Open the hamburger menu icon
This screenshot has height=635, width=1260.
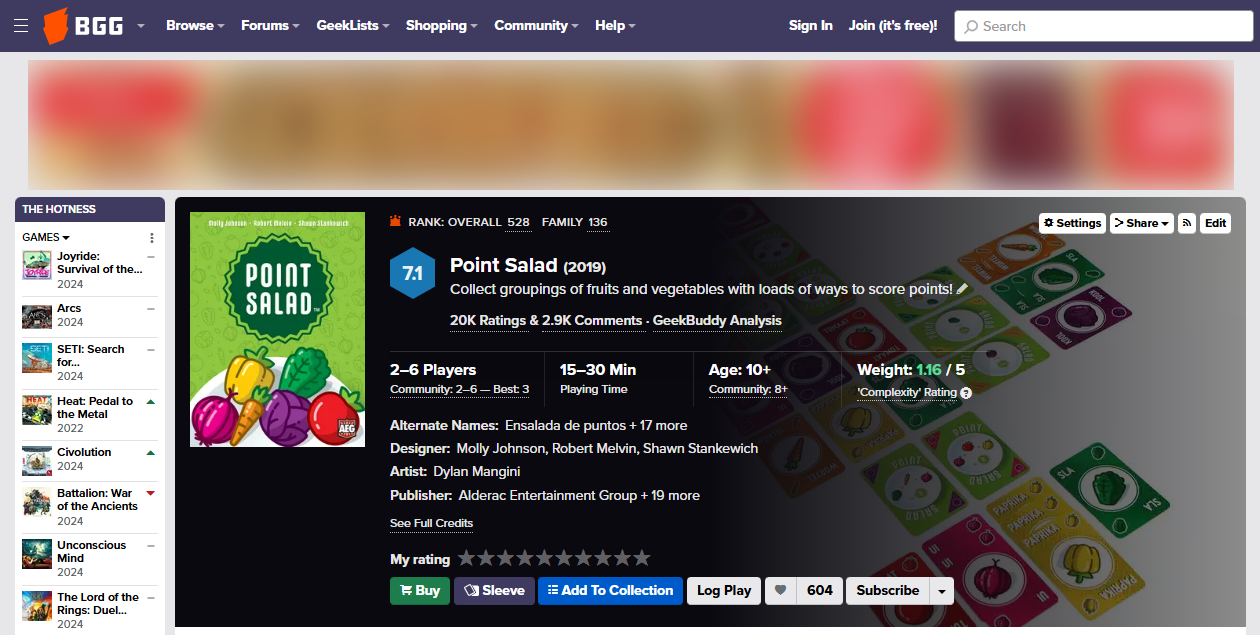[x=21, y=26]
